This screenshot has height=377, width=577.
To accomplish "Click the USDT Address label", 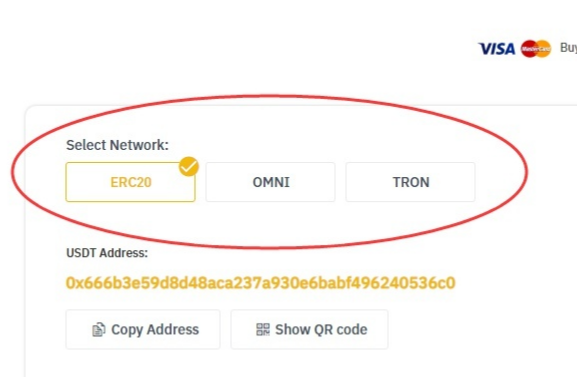I will tap(107, 253).
